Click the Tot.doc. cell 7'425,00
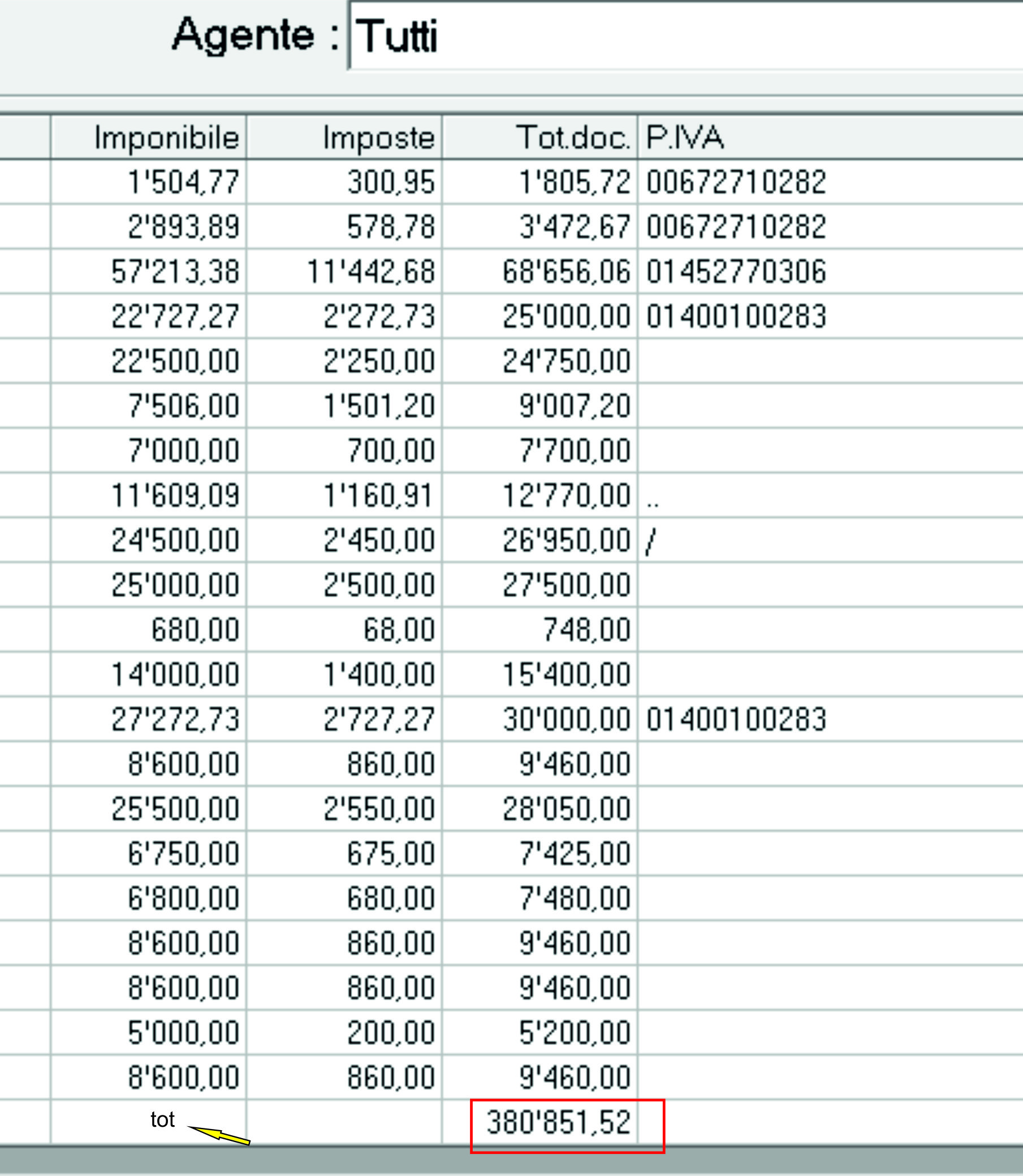The width and height of the screenshot is (1023, 1176). (x=575, y=854)
